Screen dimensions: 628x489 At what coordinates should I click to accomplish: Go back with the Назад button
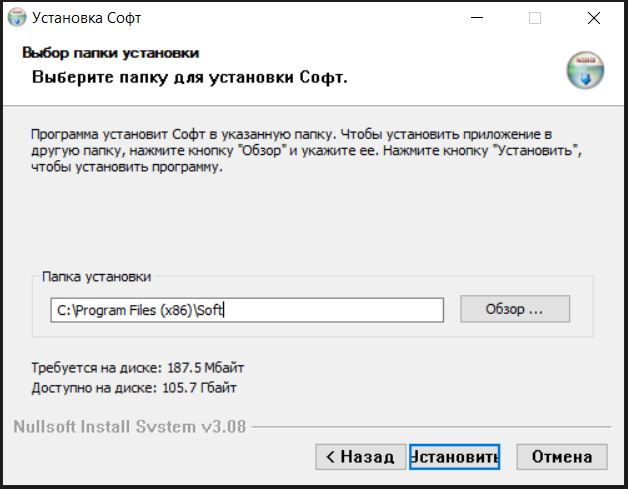point(360,457)
